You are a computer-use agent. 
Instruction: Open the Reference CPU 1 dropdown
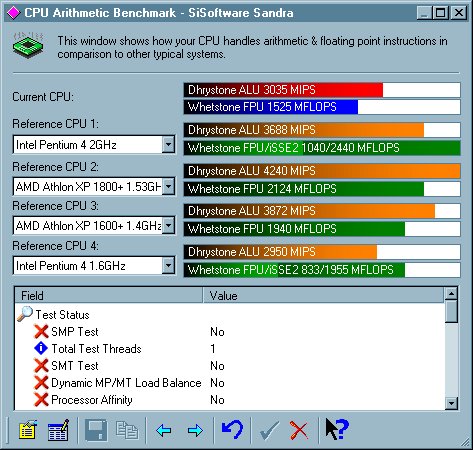point(168,145)
